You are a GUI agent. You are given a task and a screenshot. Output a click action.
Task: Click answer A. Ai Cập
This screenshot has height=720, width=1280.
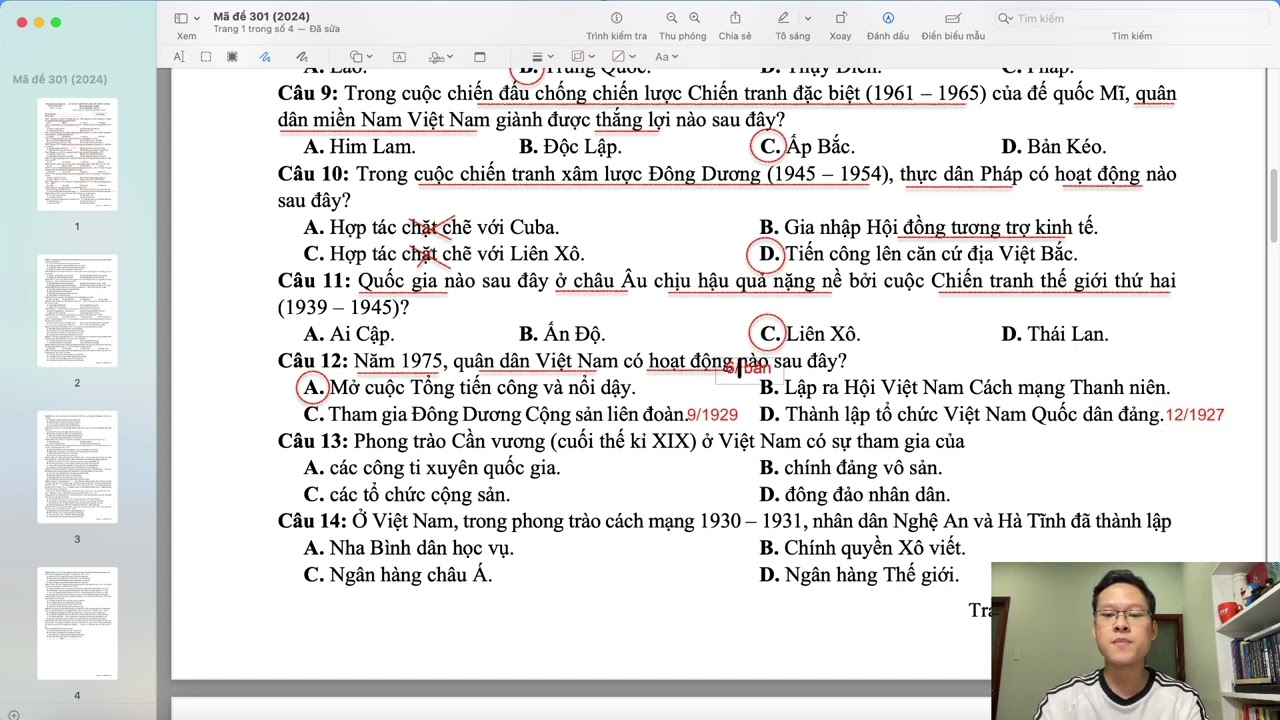349,334
